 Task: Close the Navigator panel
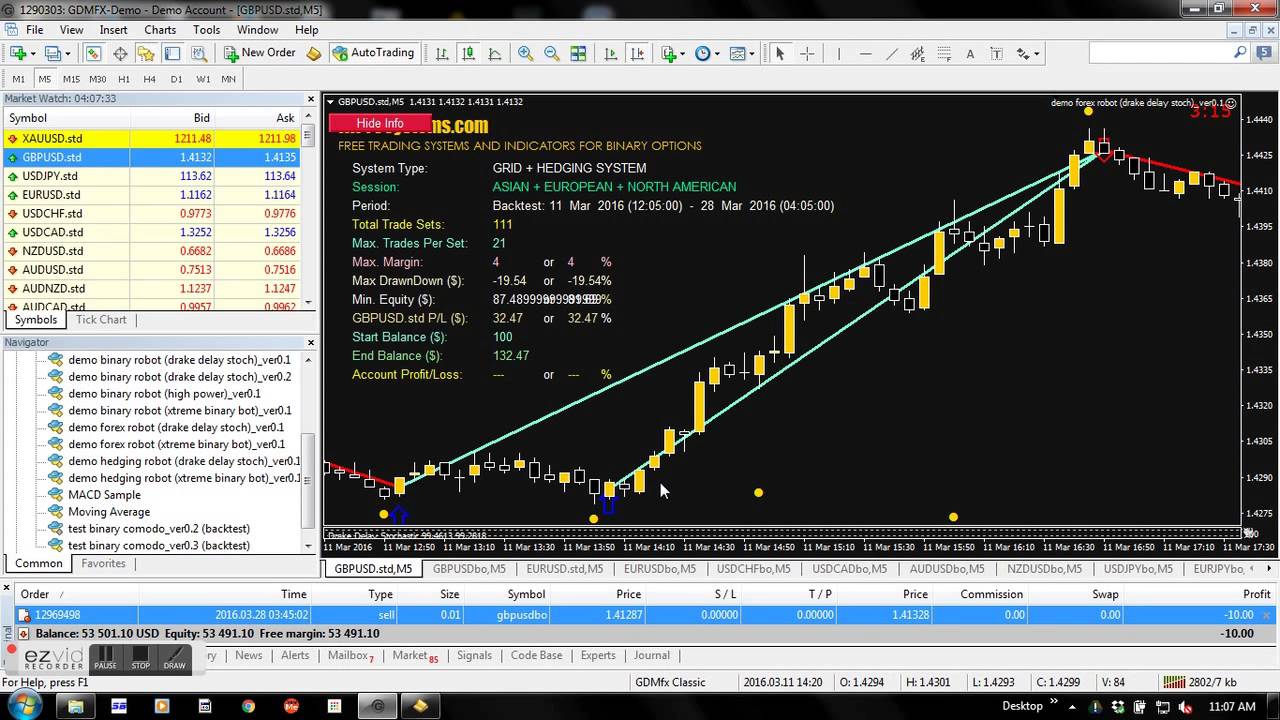pos(310,342)
